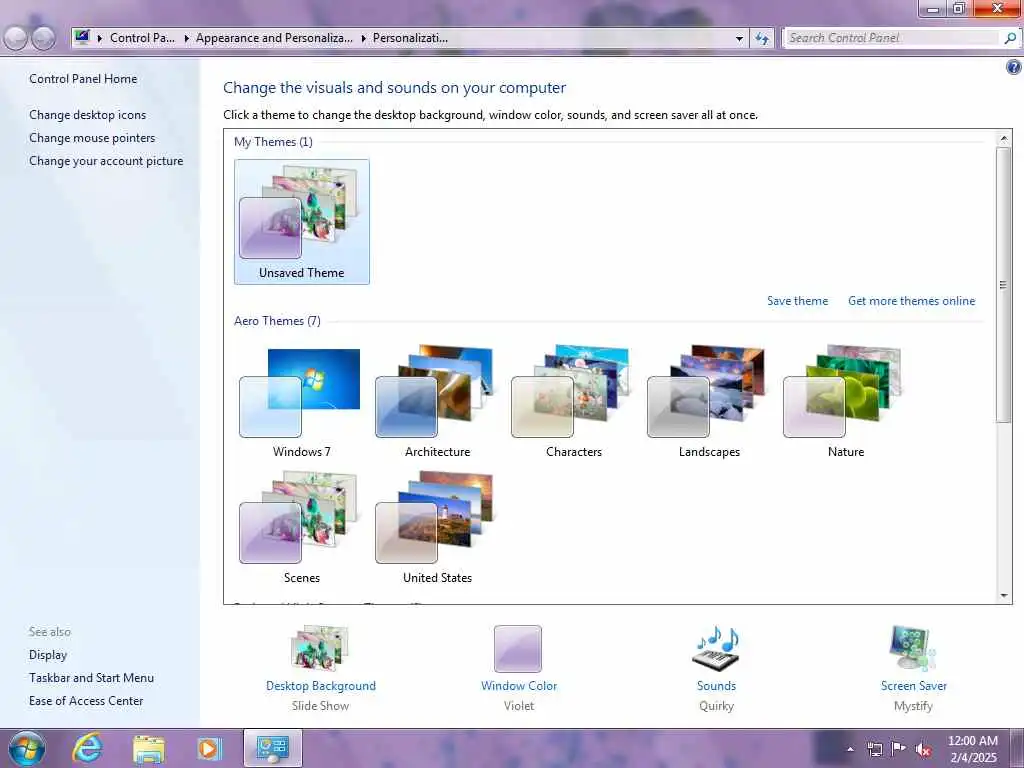Click the Save theme link

tap(797, 301)
